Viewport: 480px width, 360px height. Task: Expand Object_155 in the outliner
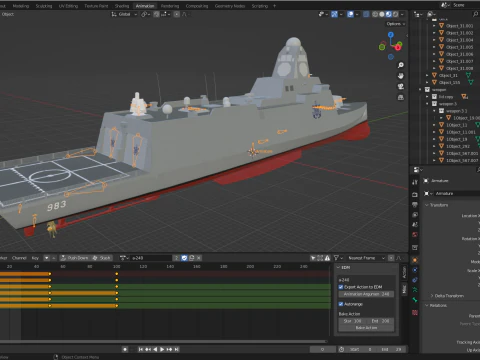[427, 82]
